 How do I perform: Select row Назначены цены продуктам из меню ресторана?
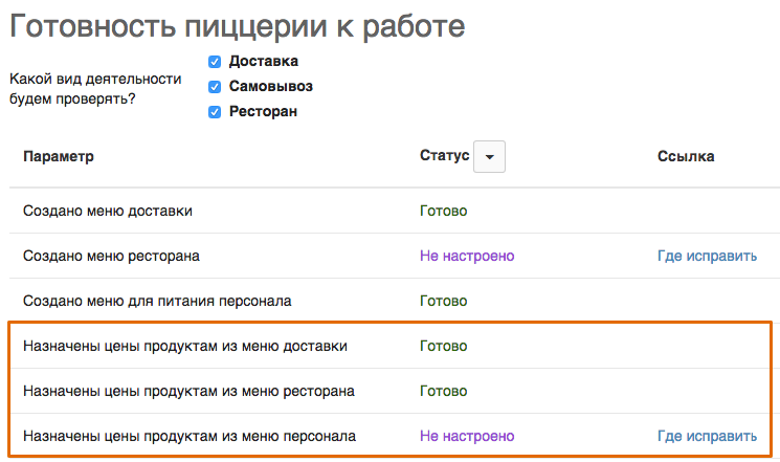(390, 391)
